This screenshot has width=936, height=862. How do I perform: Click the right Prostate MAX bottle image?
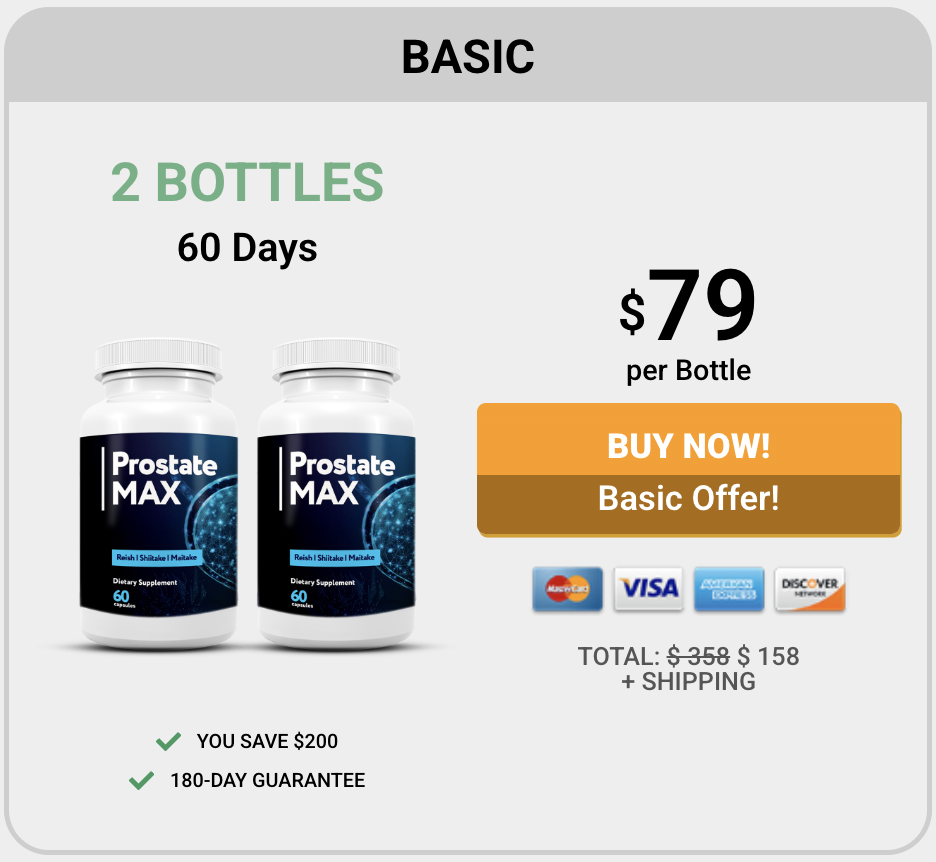(336, 494)
